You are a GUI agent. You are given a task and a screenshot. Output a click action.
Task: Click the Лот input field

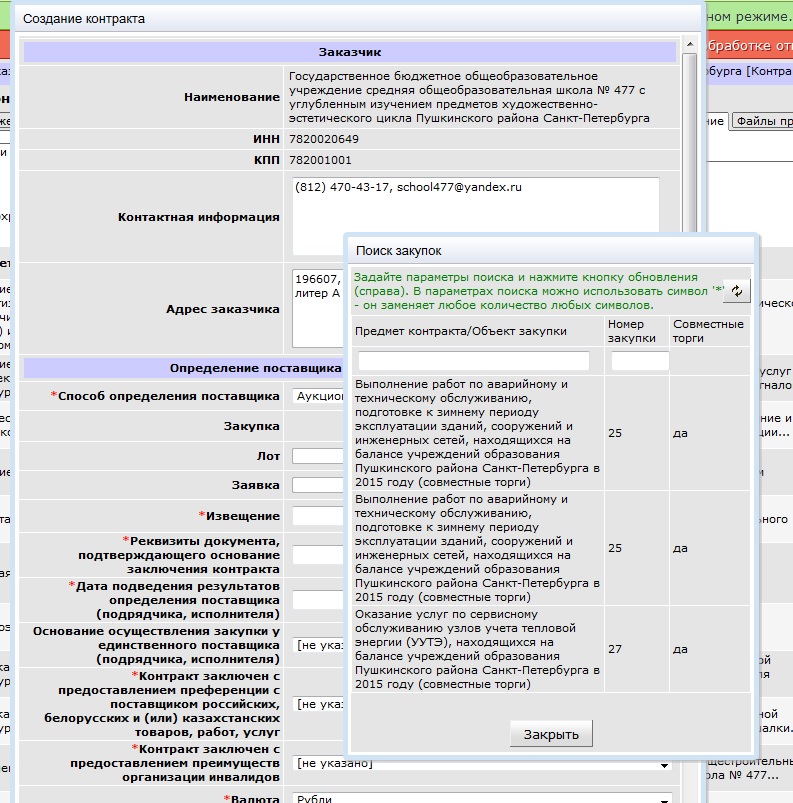(x=318, y=456)
